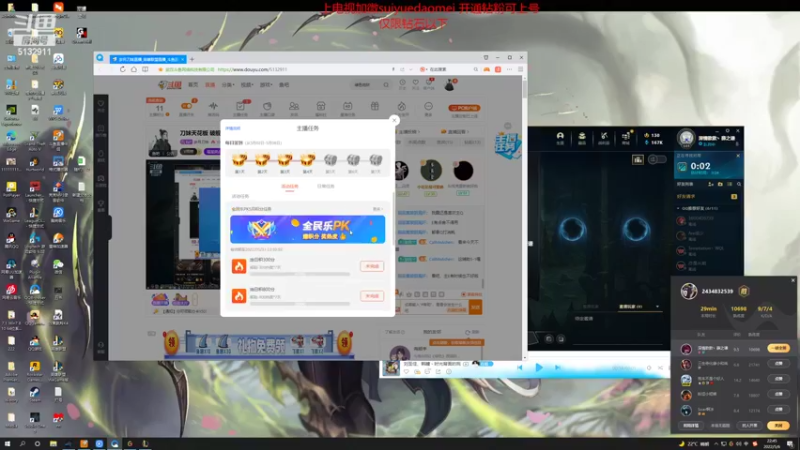The height and width of the screenshot is (450, 800).
Task: Open the streamer tasks checklist icon
Action: (x=240, y=106)
